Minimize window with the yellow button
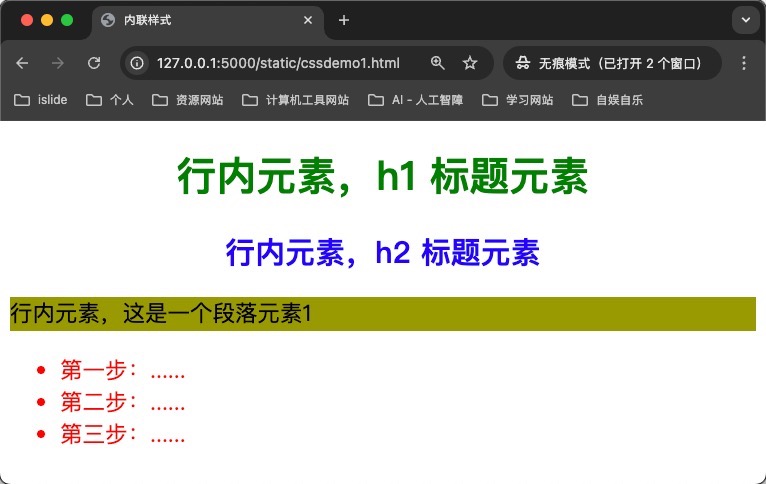This screenshot has height=484, width=766. click(x=47, y=20)
